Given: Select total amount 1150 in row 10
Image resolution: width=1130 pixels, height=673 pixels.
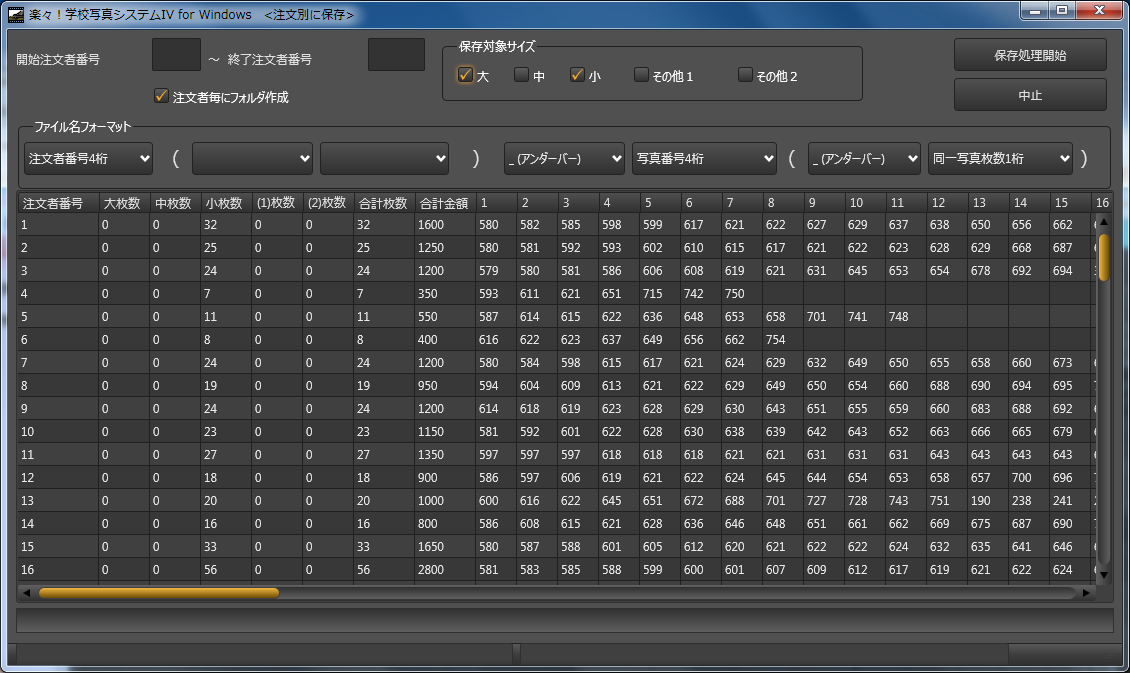Looking at the screenshot, I should point(445,432).
